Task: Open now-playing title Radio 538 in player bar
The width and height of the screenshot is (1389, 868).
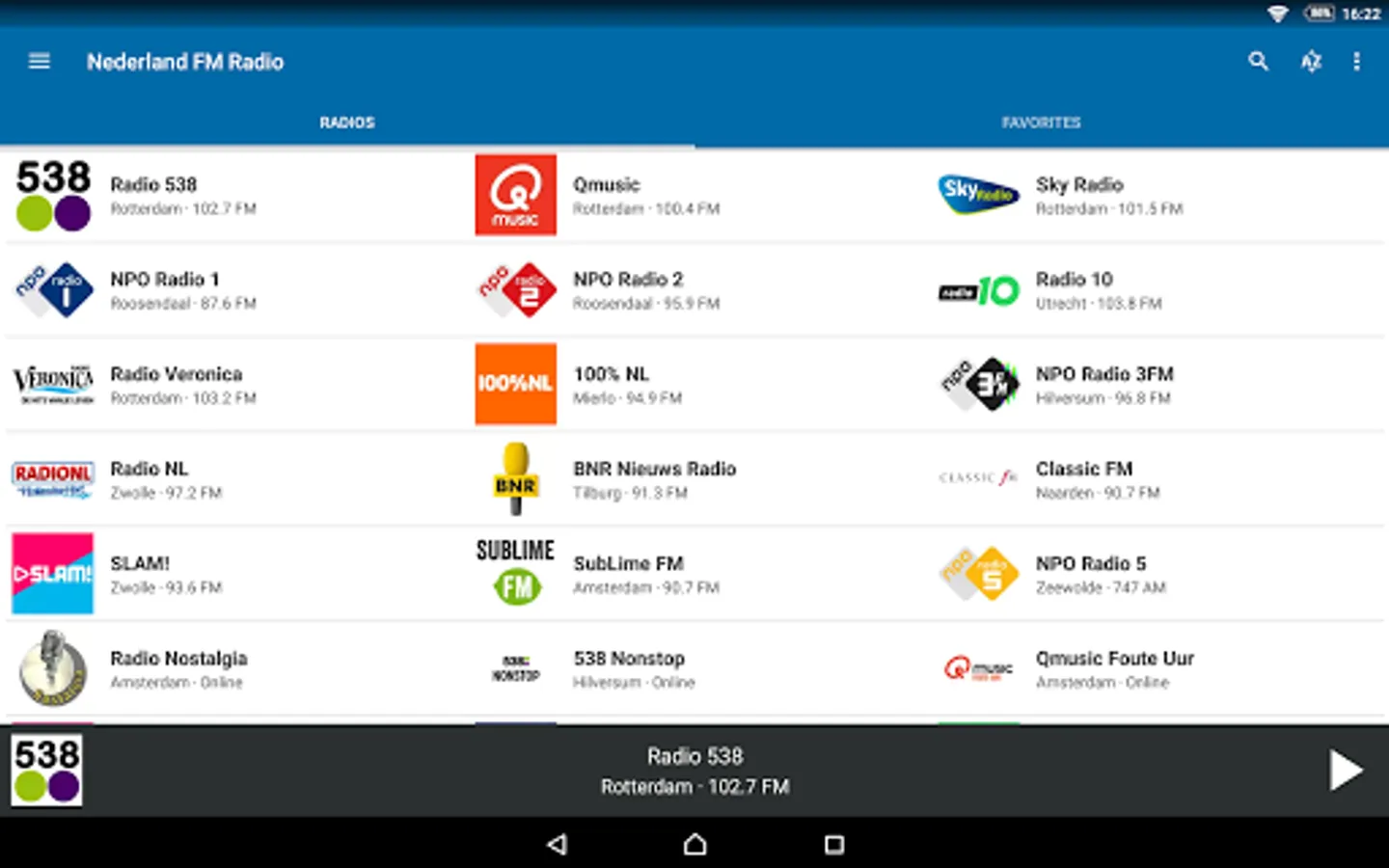Action: click(694, 756)
